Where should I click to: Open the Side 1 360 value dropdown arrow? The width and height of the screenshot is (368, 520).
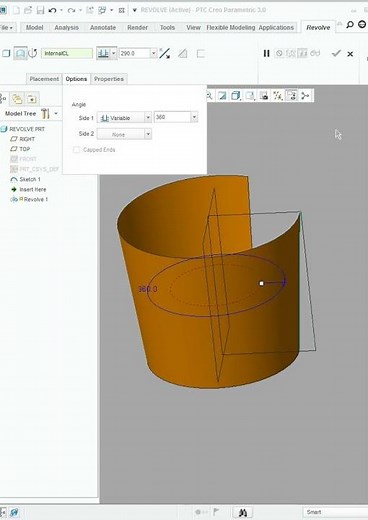(194, 117)
